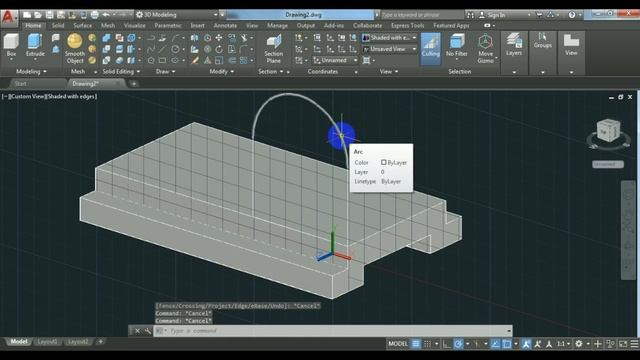Expand the Modify panel
Viewport: 640px width, 360px height.
(222, 71)
